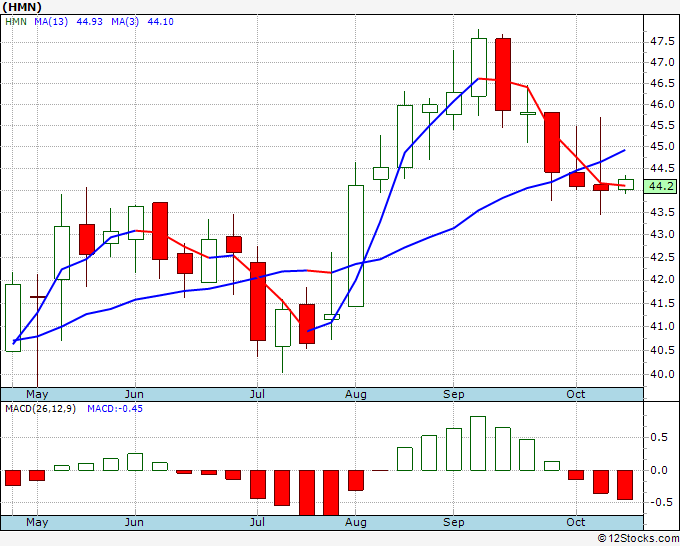This screenshot has width=680, height=546.
Task: Select Aug on the price chart axis
Action: pos(356,394)
